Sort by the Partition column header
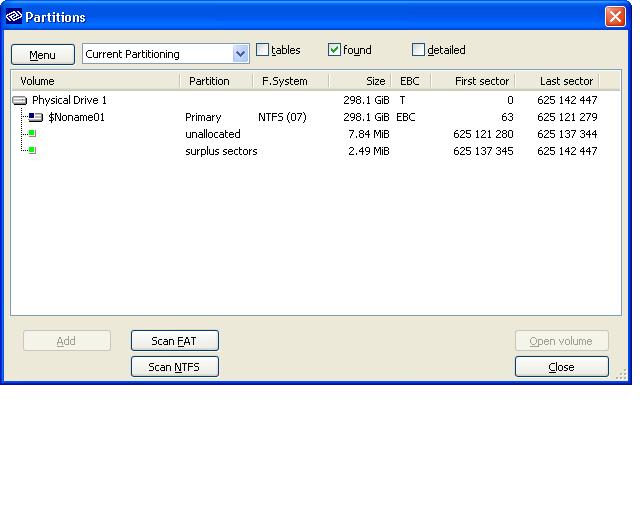640x512 pixels. click(x=216, y=81)
